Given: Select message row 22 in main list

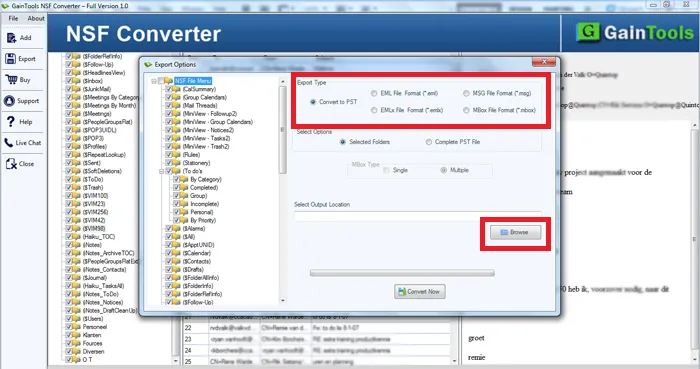Looking at the screenshot, I should 316,328.
